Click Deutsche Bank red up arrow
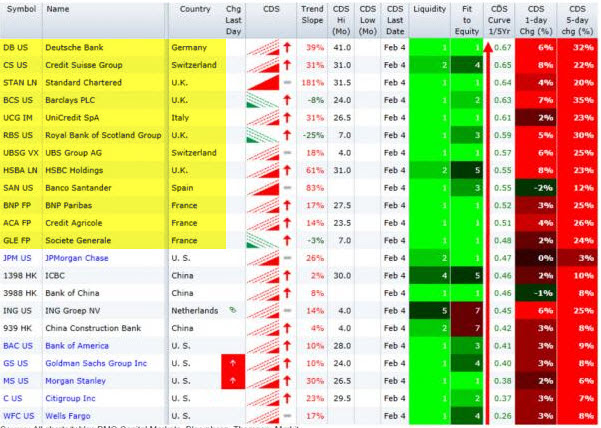 click(287, 48)
